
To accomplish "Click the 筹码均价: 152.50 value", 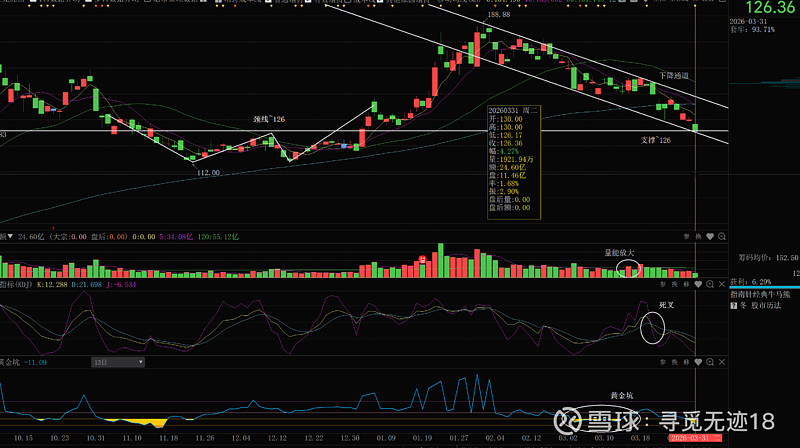I will point(768,258).
